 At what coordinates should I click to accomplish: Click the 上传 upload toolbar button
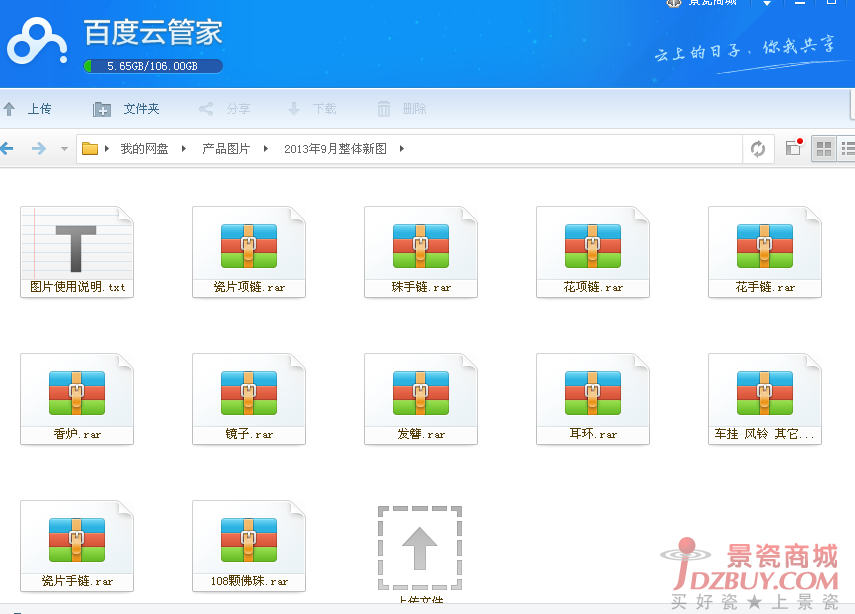click(x=28, y=109)
